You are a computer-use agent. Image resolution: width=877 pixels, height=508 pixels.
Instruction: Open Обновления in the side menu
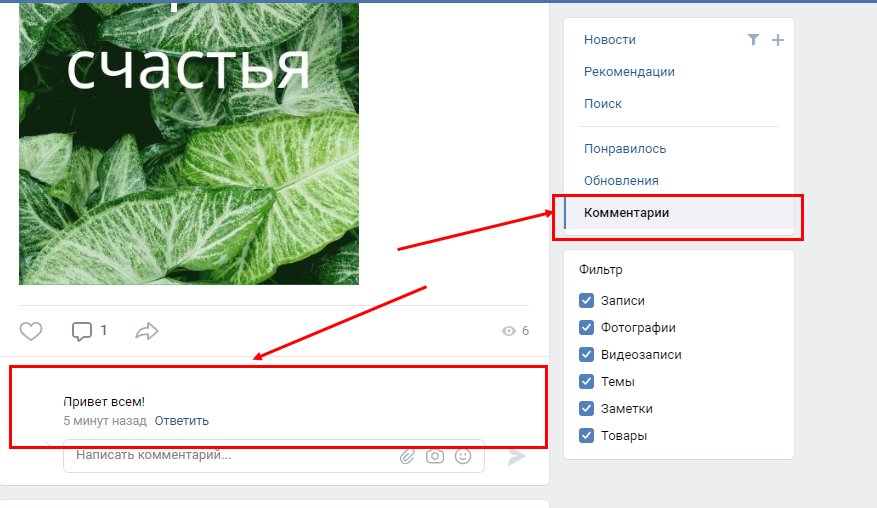[621, 181]
